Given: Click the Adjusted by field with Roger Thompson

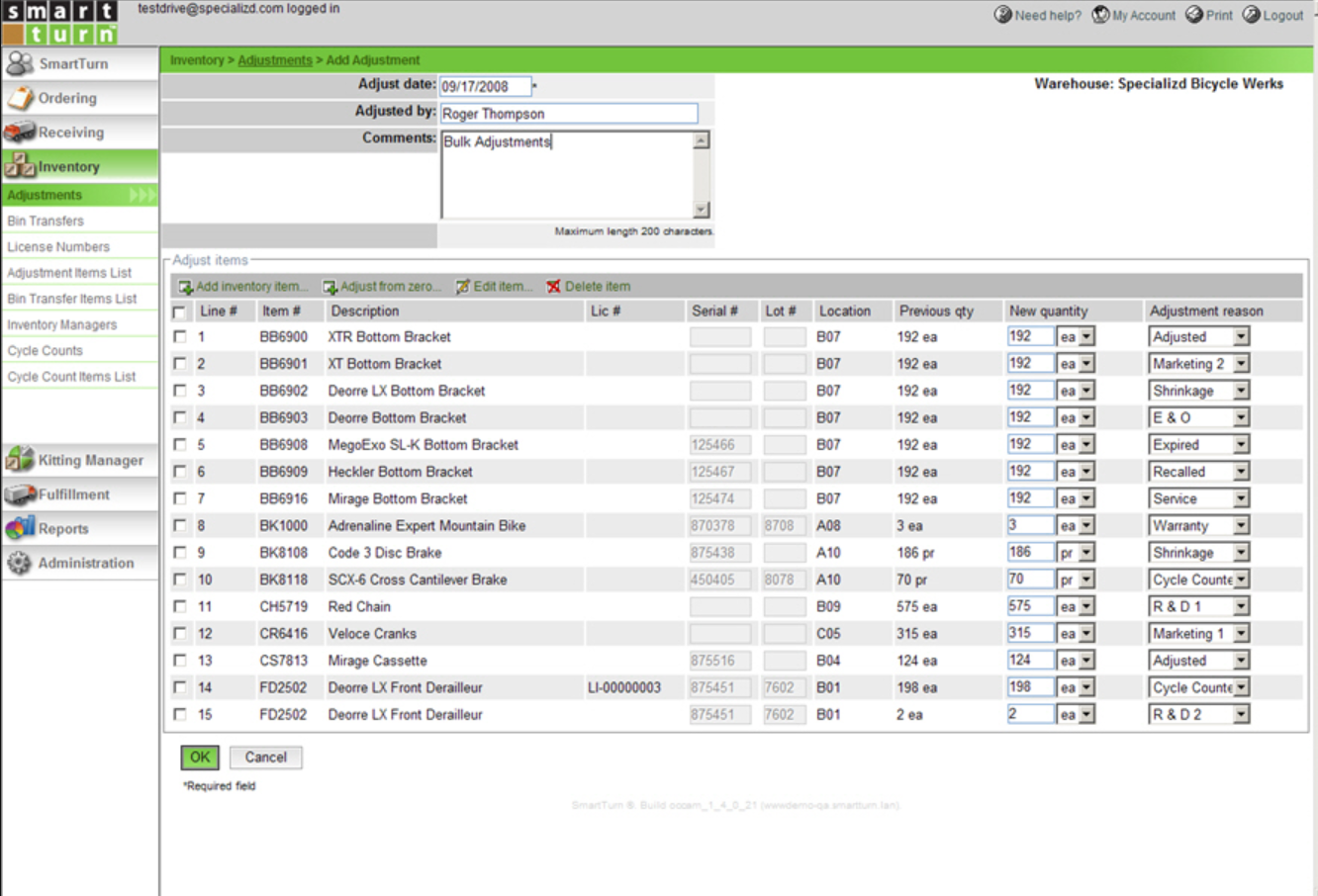Looking at the screenshot, I should click(569, 114).
